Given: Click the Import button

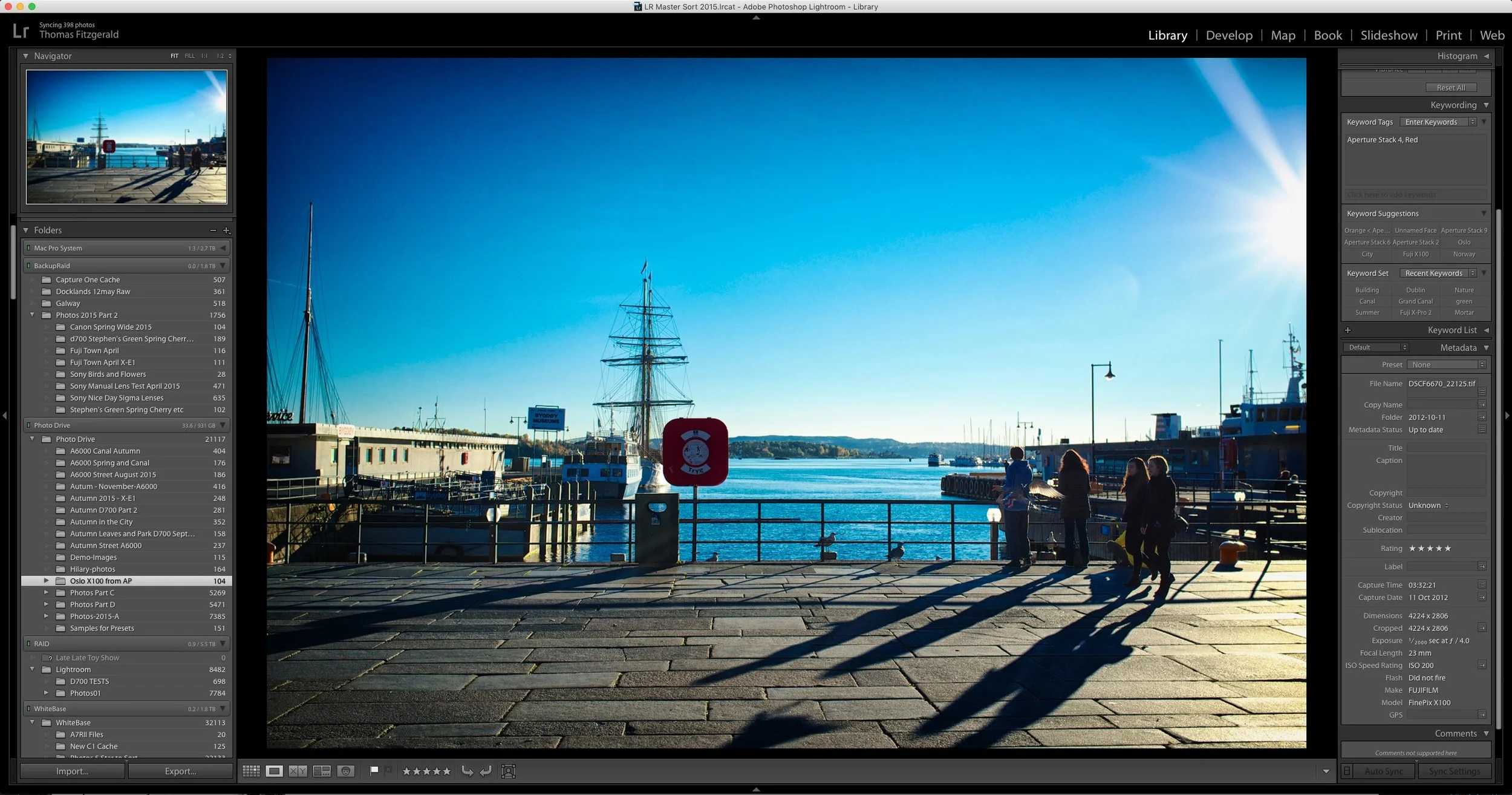Looking at the screenshot, I should (x=71, y=771).
